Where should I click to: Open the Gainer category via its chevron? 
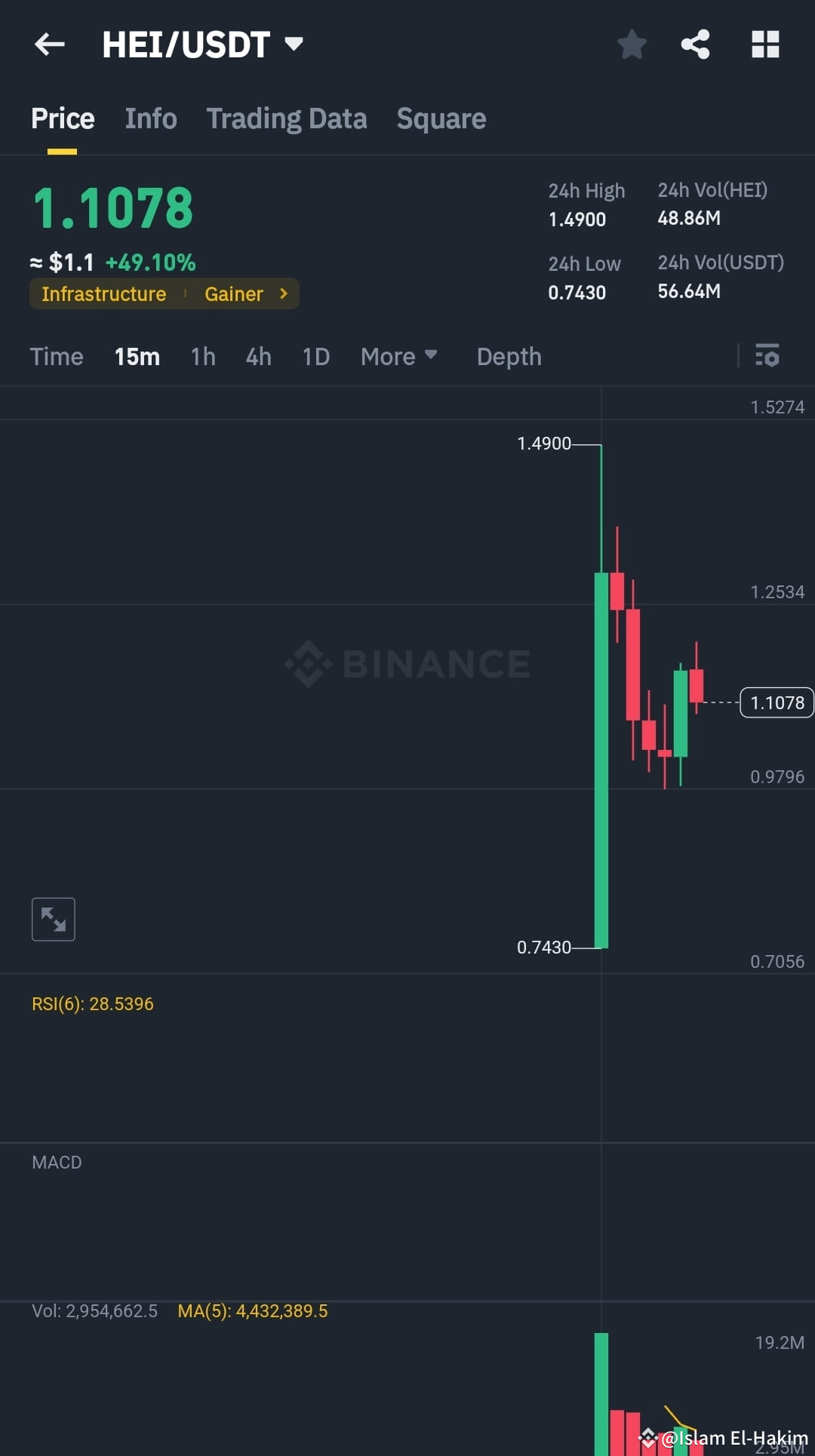(x=283, y=293)
